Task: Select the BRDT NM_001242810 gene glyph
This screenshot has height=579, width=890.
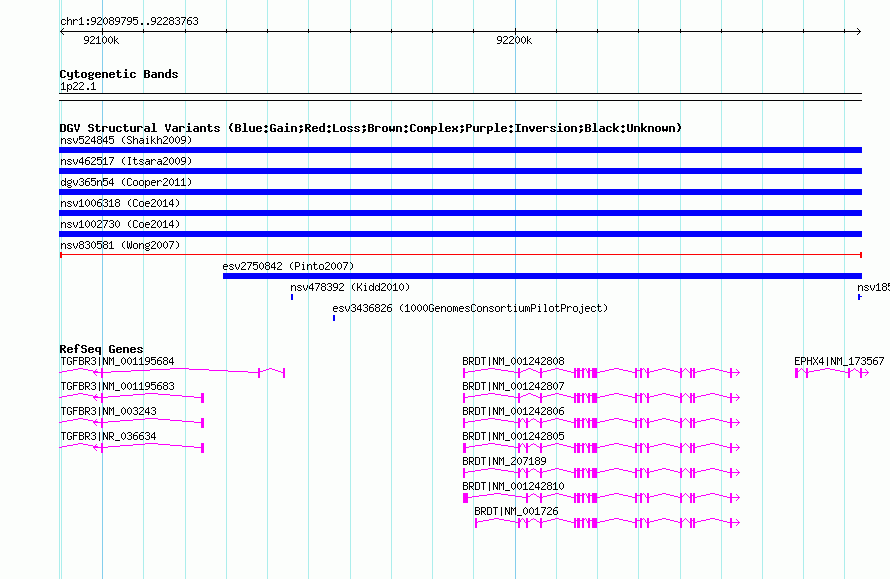Action: tap(601, 498)
